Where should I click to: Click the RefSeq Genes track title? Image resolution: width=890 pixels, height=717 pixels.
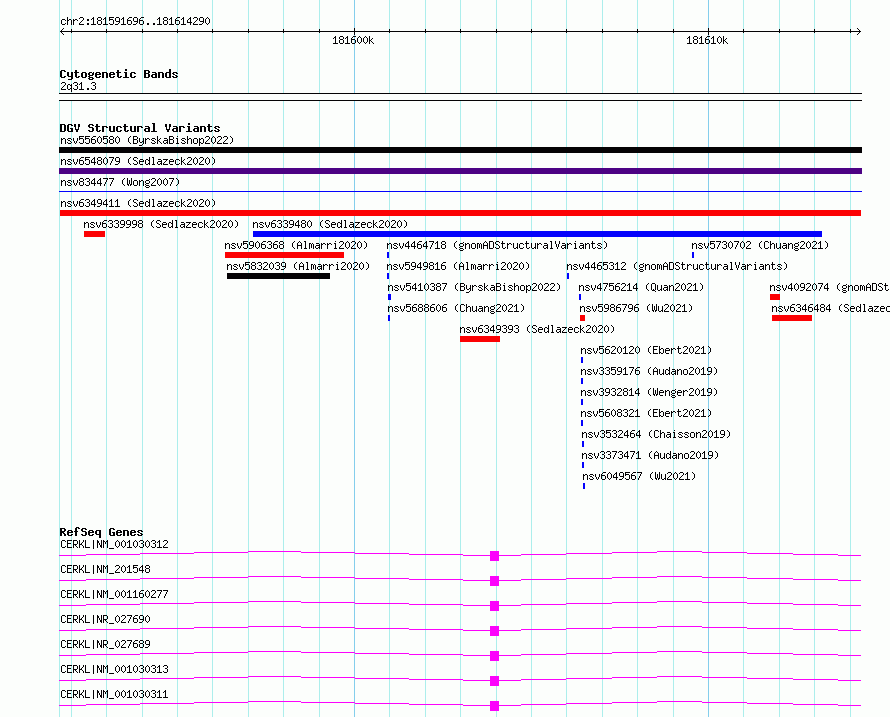point(101,532)
